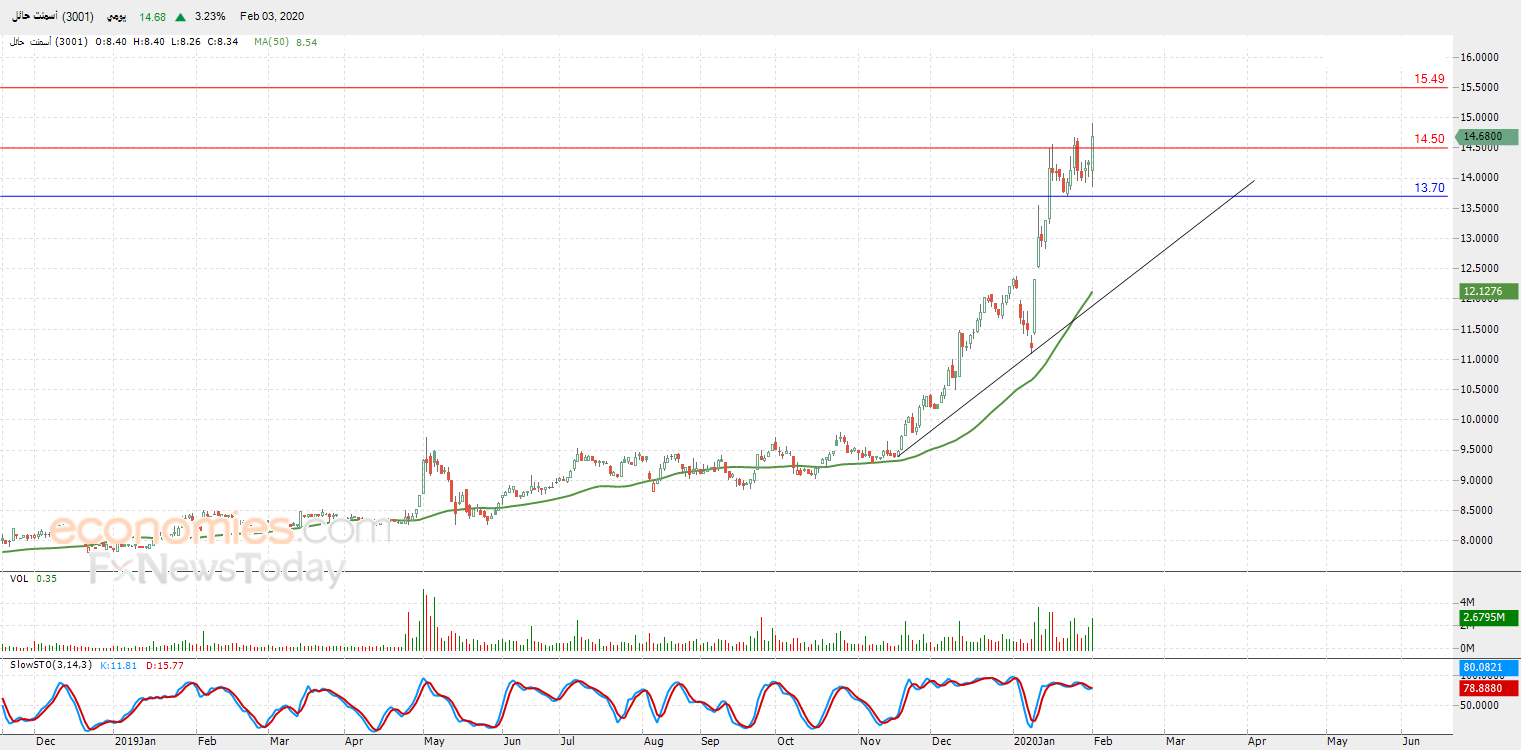Click the Oct time axis label
This screenshot has width=1521, height=750.
pyautogui.click(x=785, y=742)
